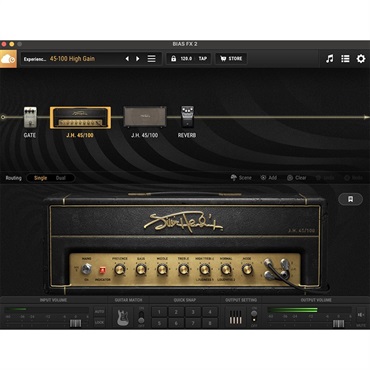The height and width of the screenshot is (370, 370).
Task: Select the J.H. 45/100 amp head
Action: (x=80, y=117)
